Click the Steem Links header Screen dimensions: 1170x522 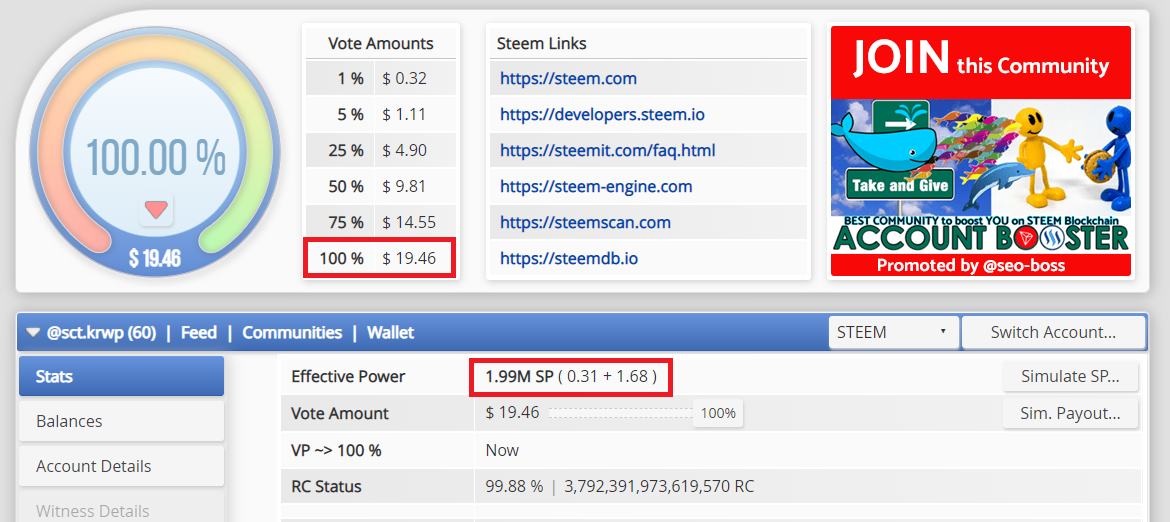542,43
